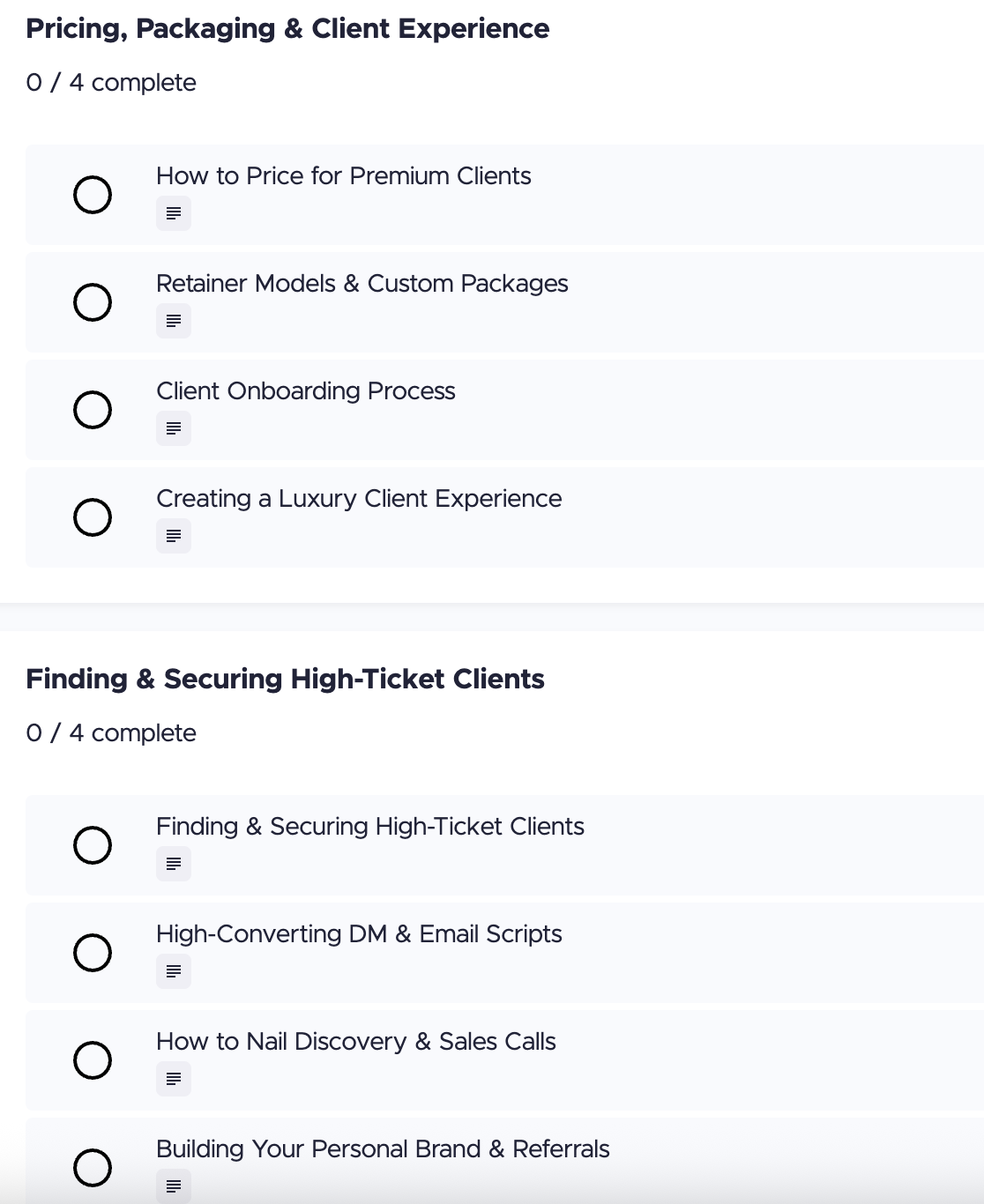Mark Client Onboarding Process complete
The width and height of the screenshot is (984, 1204).
point(93,410)
